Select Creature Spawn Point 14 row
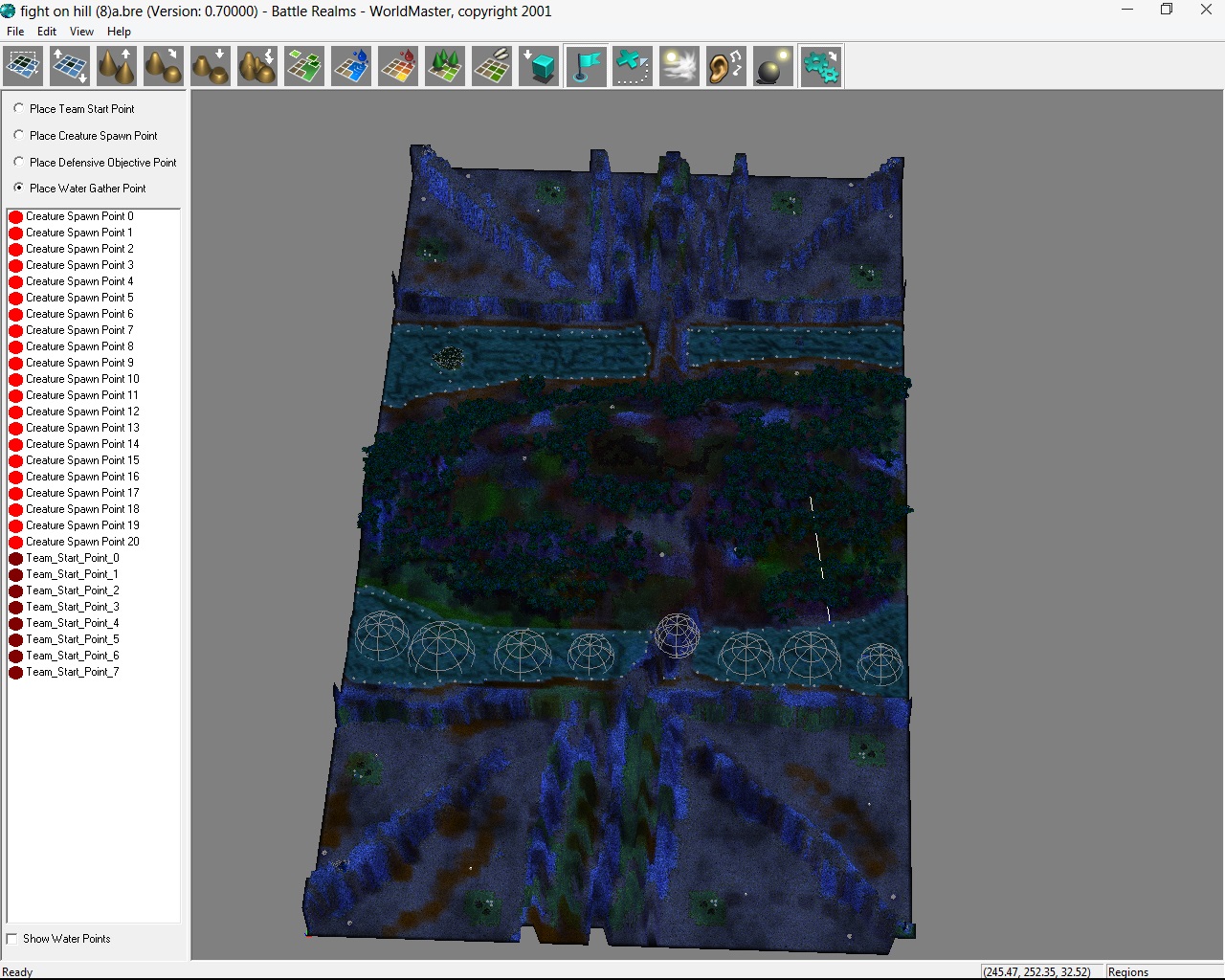 pos(75,444)
